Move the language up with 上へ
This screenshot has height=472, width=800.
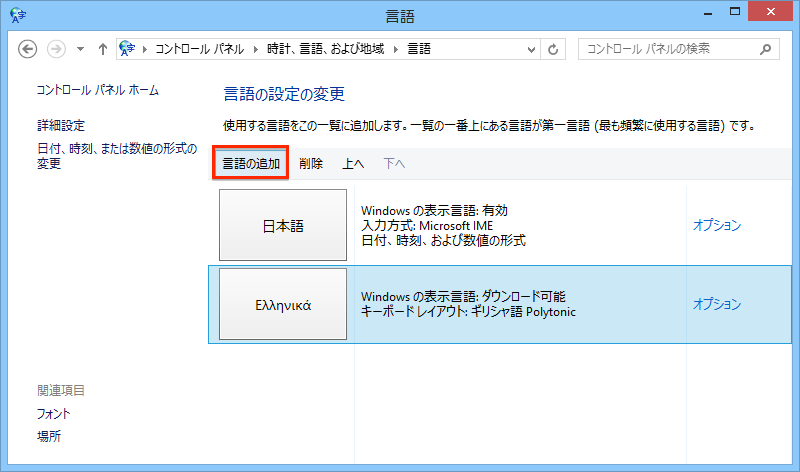pos(353,163)
